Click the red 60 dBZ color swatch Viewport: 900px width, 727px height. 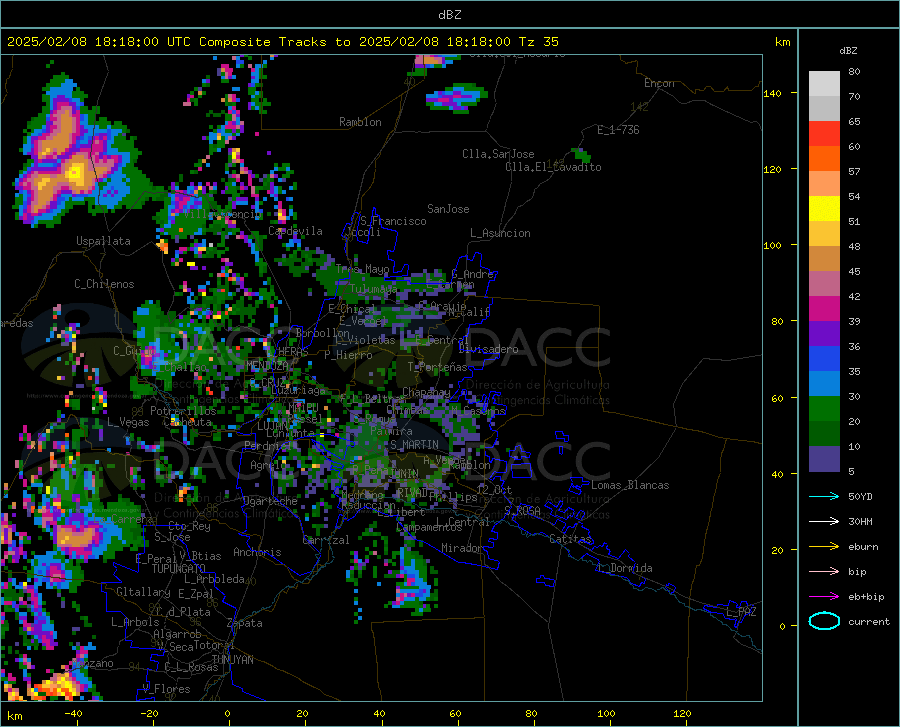(x=824, y=134)
